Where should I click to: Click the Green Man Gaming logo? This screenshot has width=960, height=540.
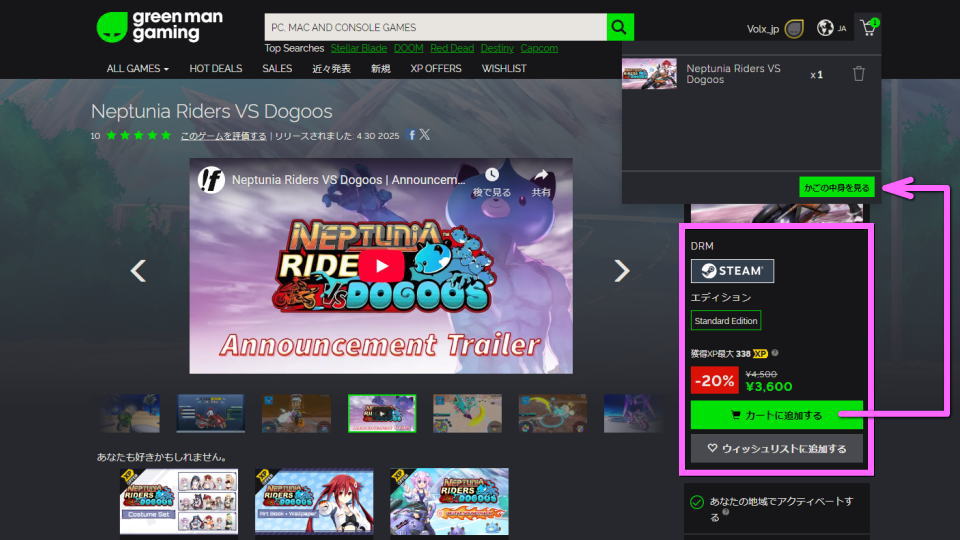point(160,27)
